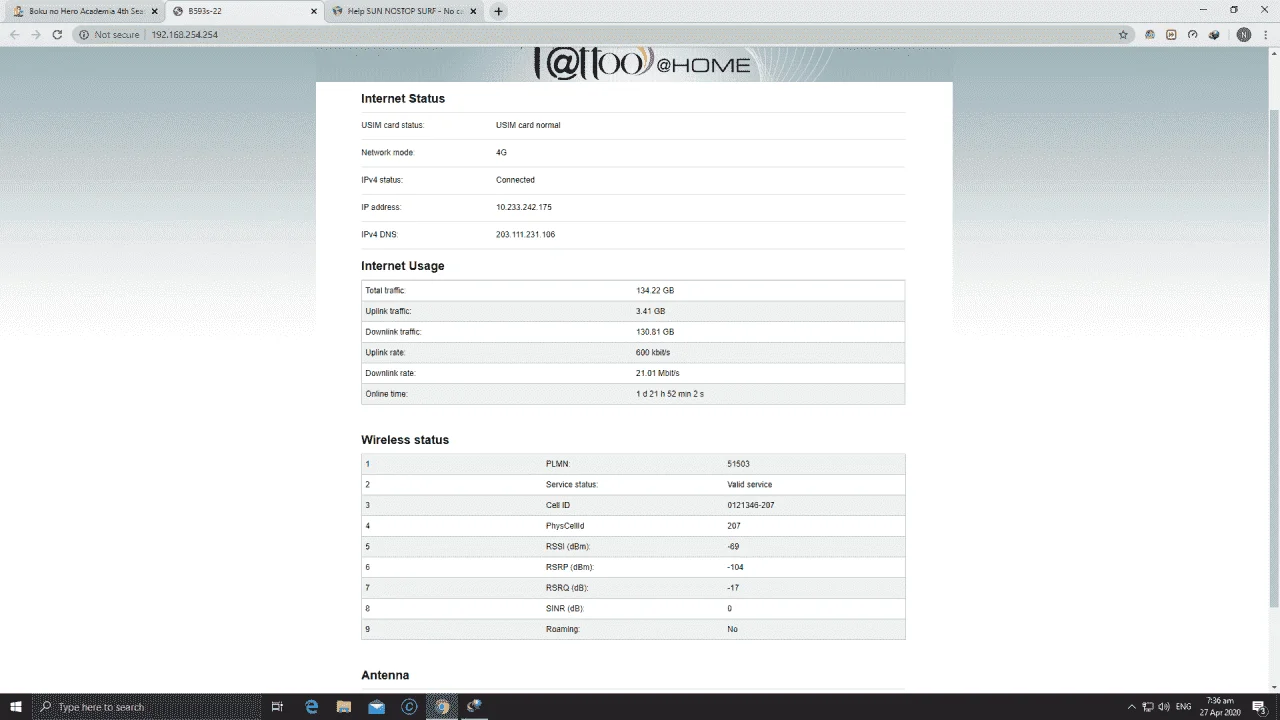Switch ENG input language
Screen dimensions: 1280x720
click(1184, 707)
